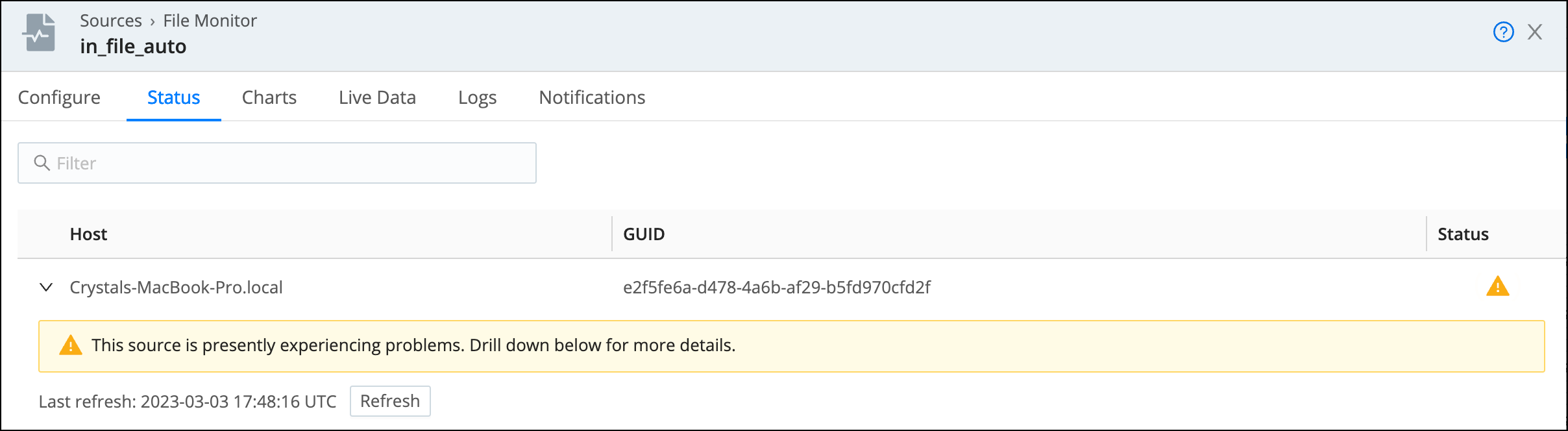
Task: Select the Status tab
Action: (173, 97)
